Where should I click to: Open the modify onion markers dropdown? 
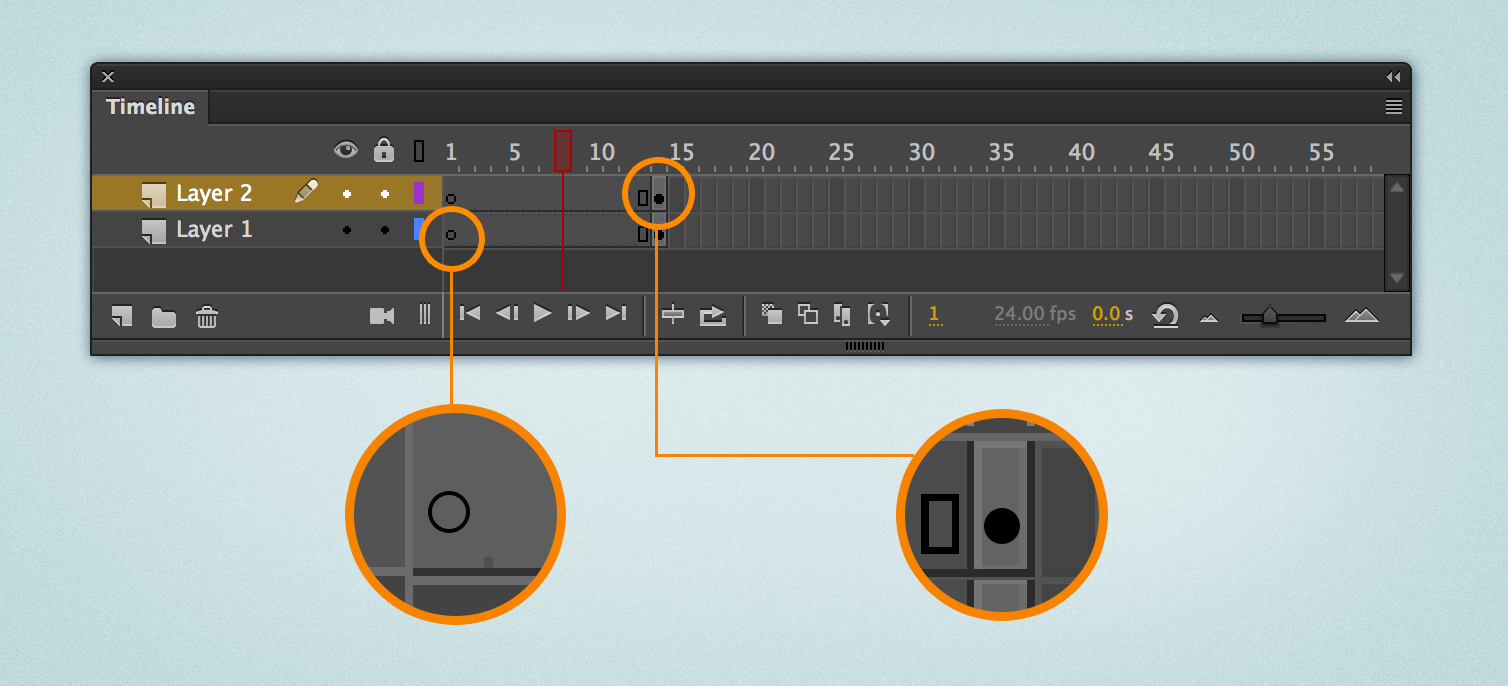878,314
